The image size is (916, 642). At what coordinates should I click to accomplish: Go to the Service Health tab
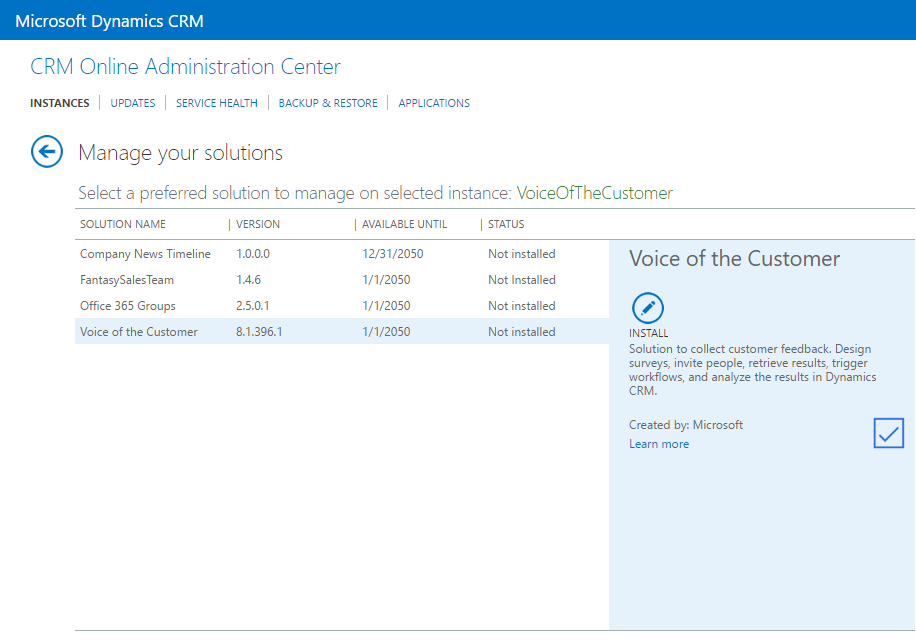tap(217, 103)
